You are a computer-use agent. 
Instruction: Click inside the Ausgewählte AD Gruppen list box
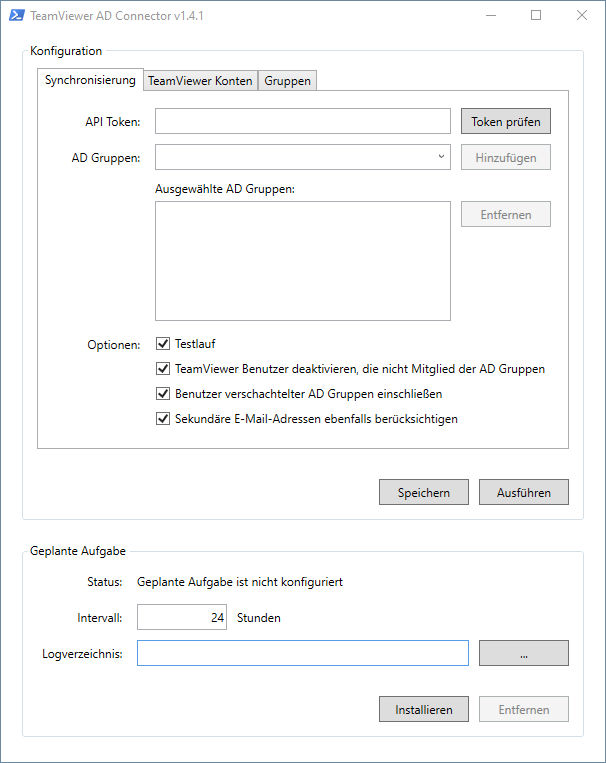(x=303, y=261)
